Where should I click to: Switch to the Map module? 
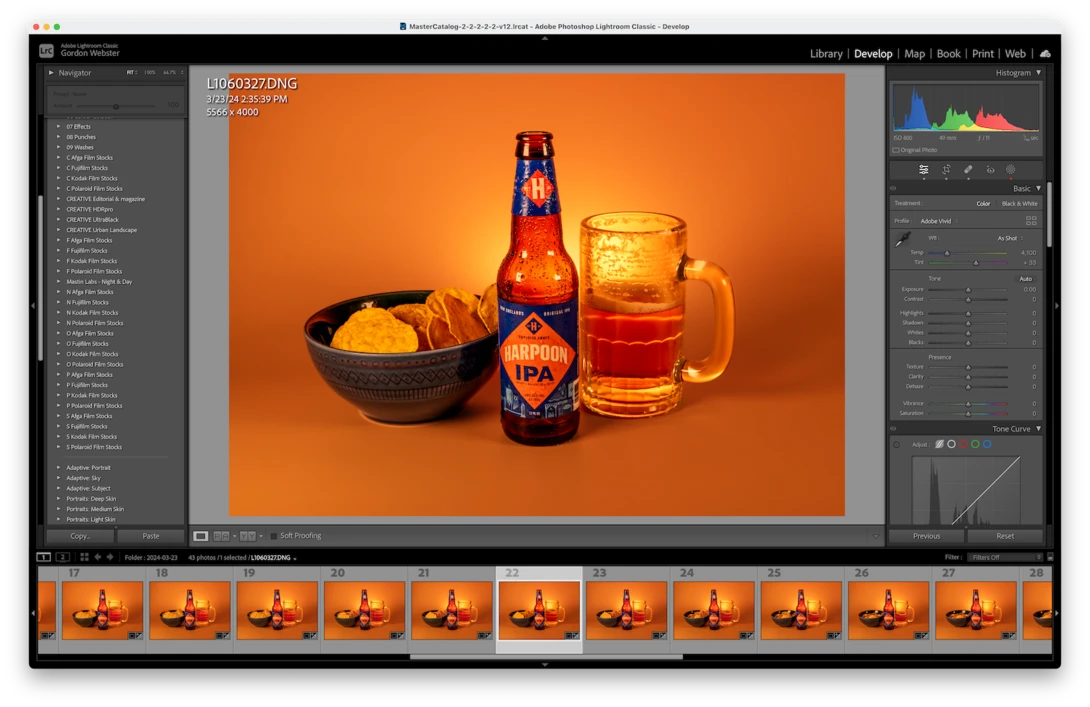click(914, 54)
